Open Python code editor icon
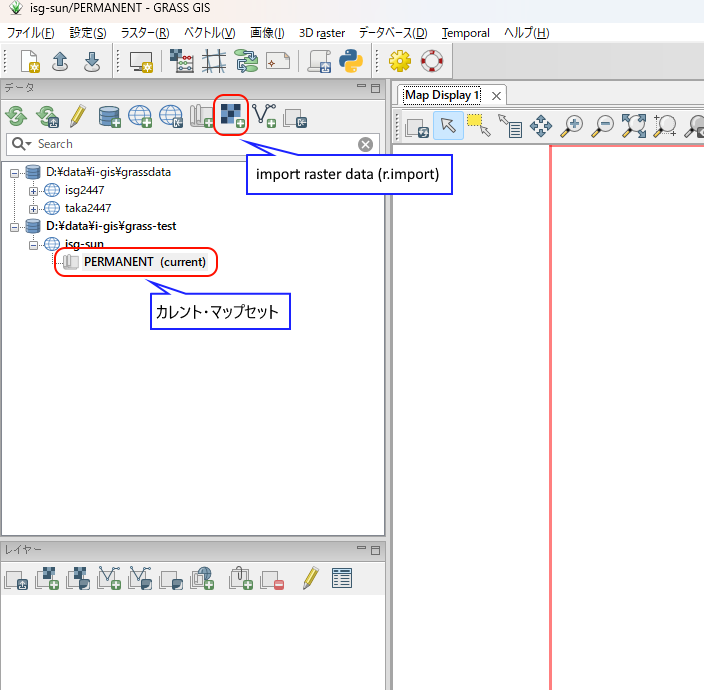 (351, 61)
